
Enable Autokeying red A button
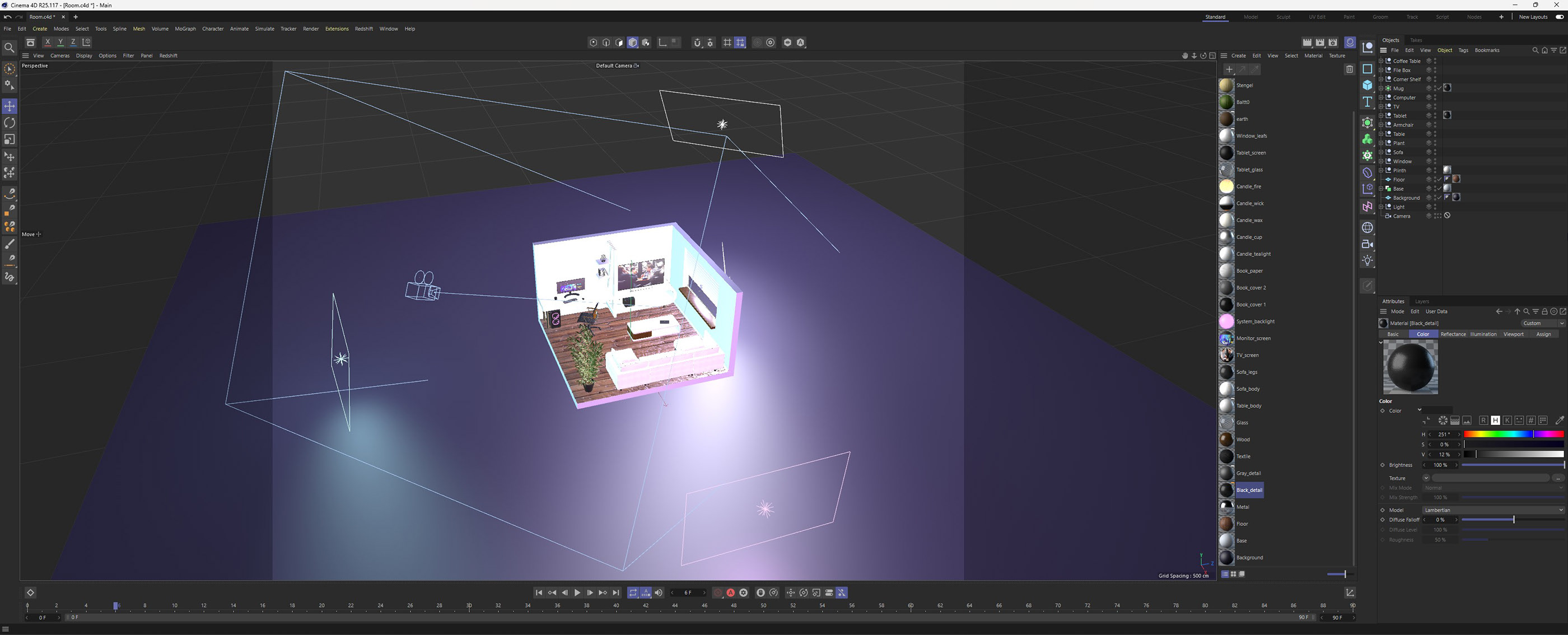click(730, 592)
